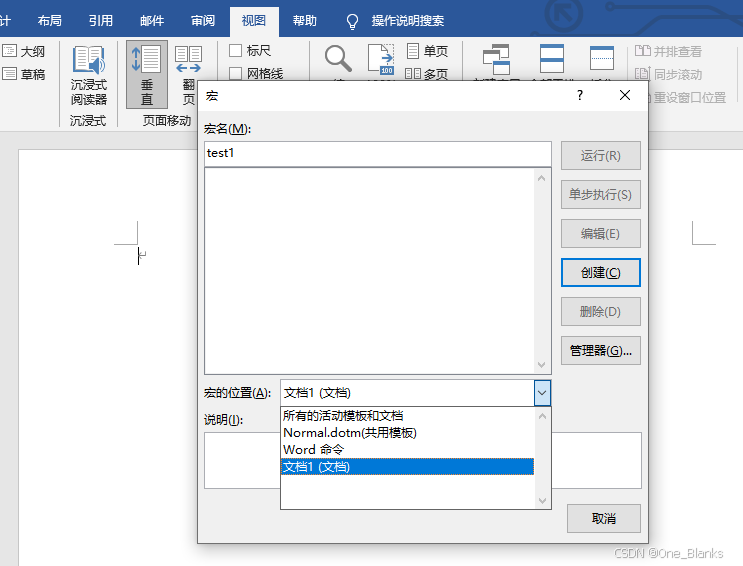This screenshot has width=743, height=566.
Task: Click the Delete (删除) button
Action: pyautogui.click(x=601, y=311)
